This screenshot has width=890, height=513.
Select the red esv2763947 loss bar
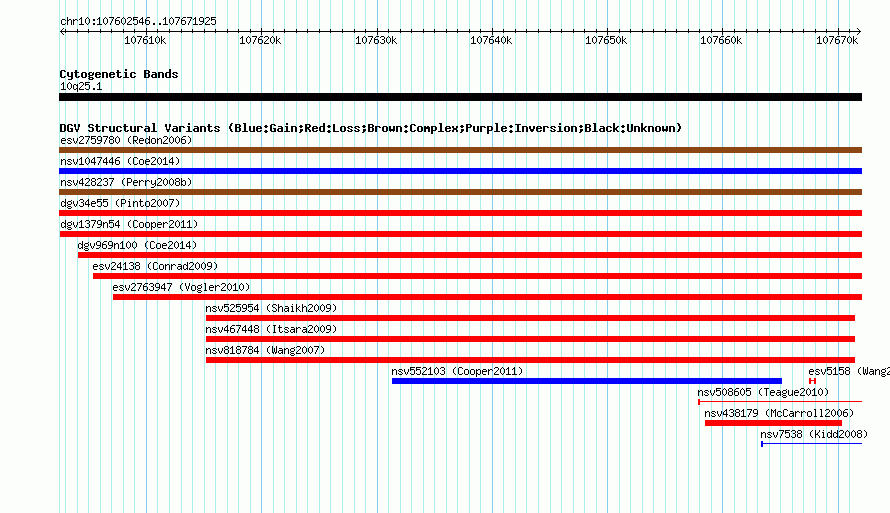pyautogui.click(x=488, y=297)
